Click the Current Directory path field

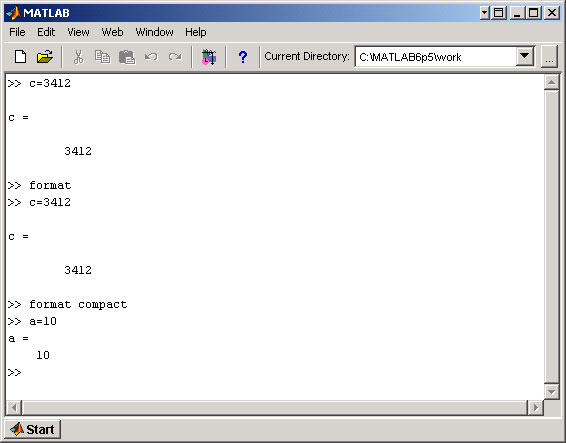(436, 57)
